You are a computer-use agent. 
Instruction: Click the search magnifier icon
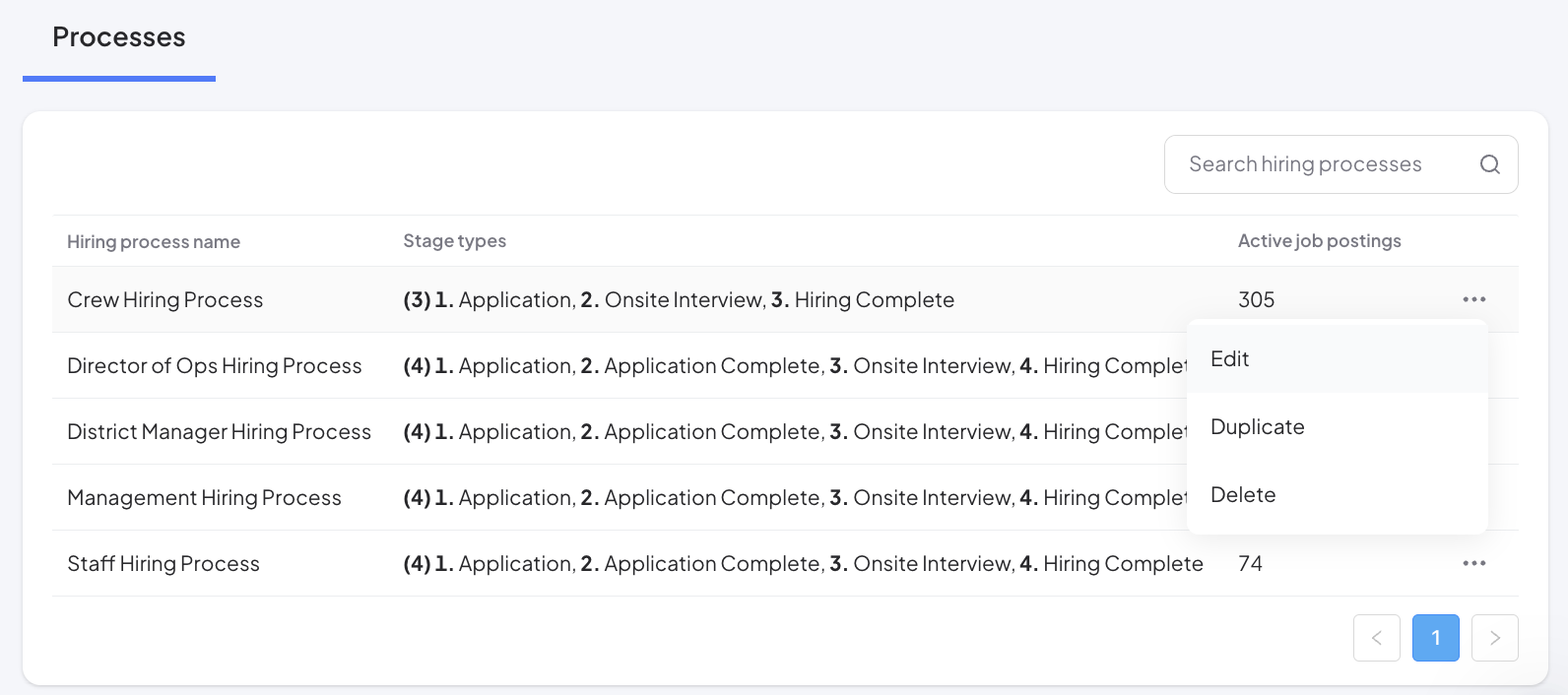click(1490, 164)
